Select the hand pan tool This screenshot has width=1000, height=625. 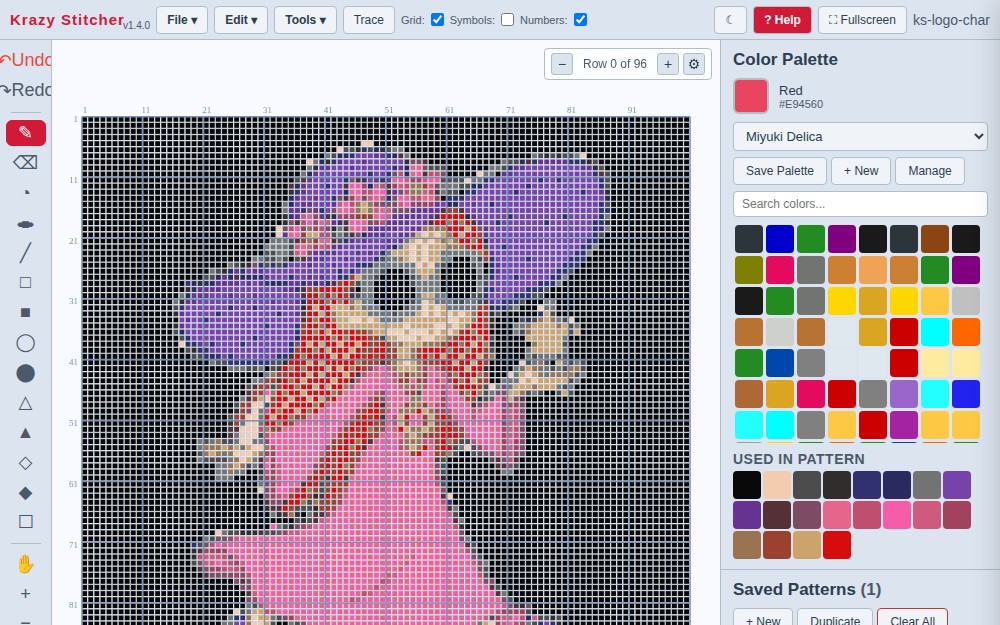(26, 564)
